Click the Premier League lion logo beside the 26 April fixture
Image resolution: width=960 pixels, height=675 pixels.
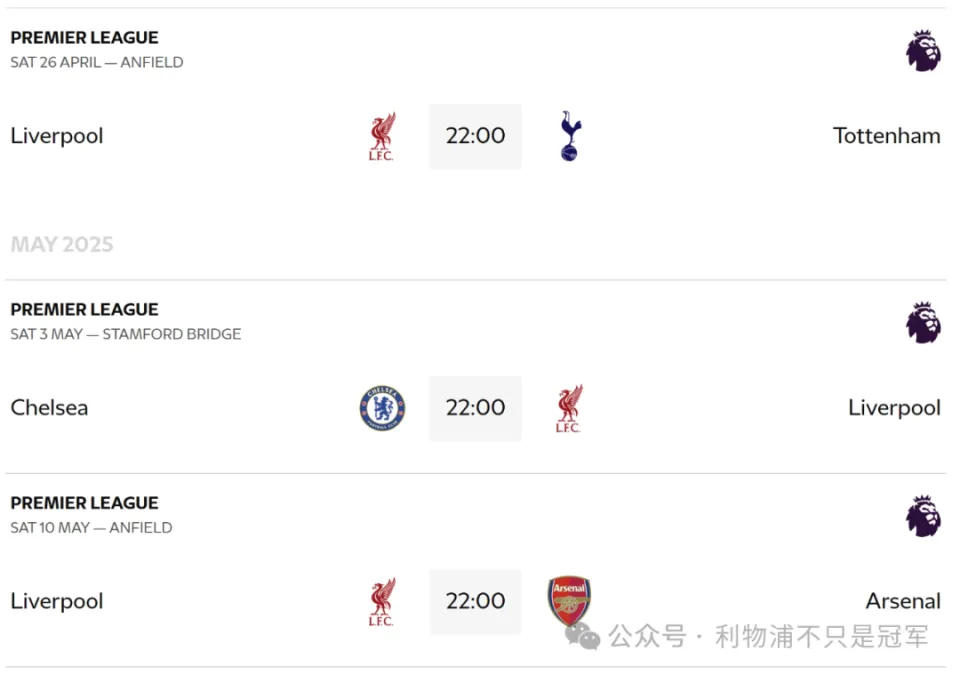point(923,51)
